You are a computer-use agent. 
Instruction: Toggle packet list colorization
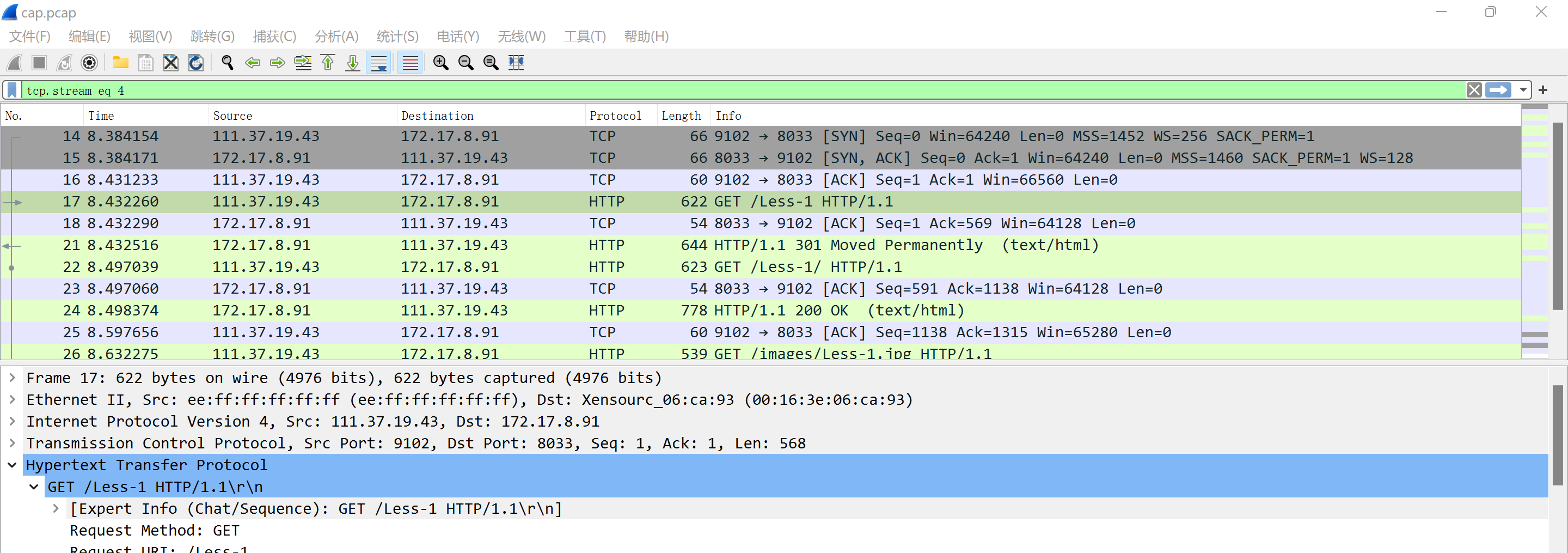[411, 63]
